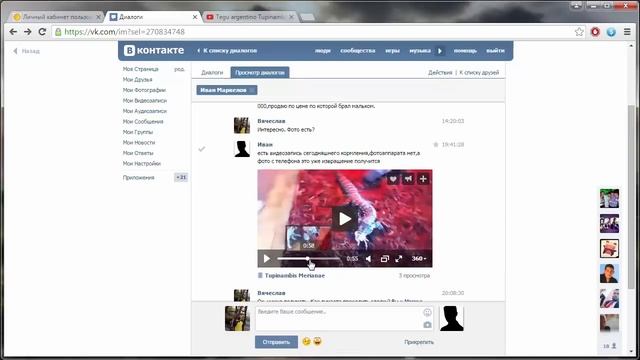Click the video progress seek bar
The width and height of the screenshot is (640, 360).
(309, 258)
